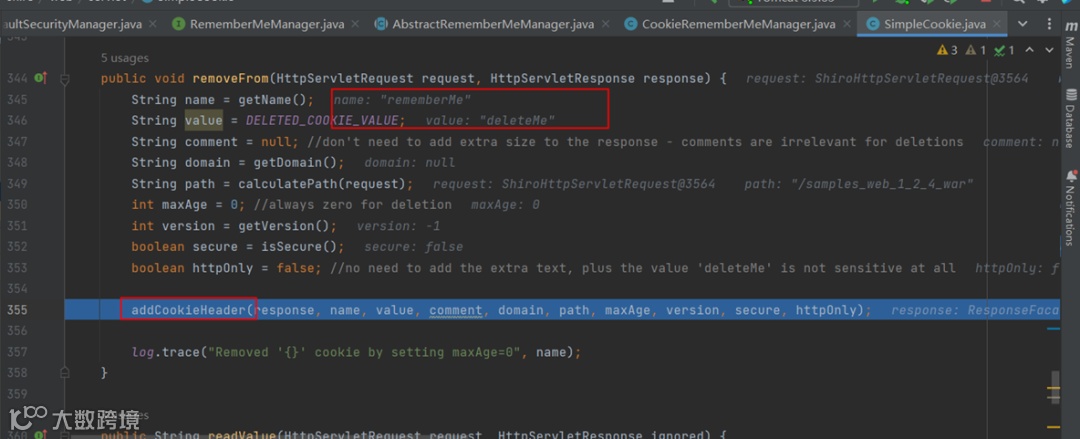The width and height of the screenshot is (1080, 439).
Task: Close the SimpleCookie.java tab
Action: point(997,24)
